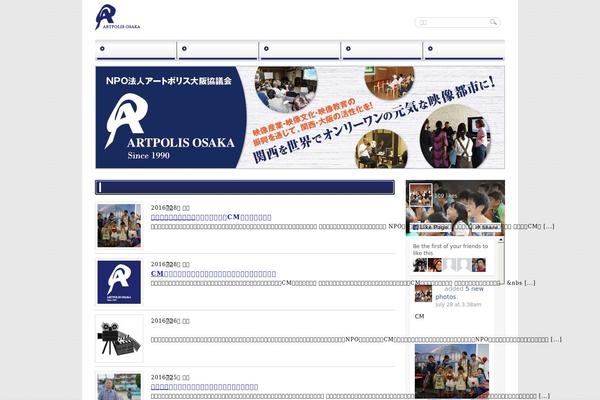Open the fifth navigation menu item
The height and width of the screenshot is (400, 600).
(x=464, y=50)
